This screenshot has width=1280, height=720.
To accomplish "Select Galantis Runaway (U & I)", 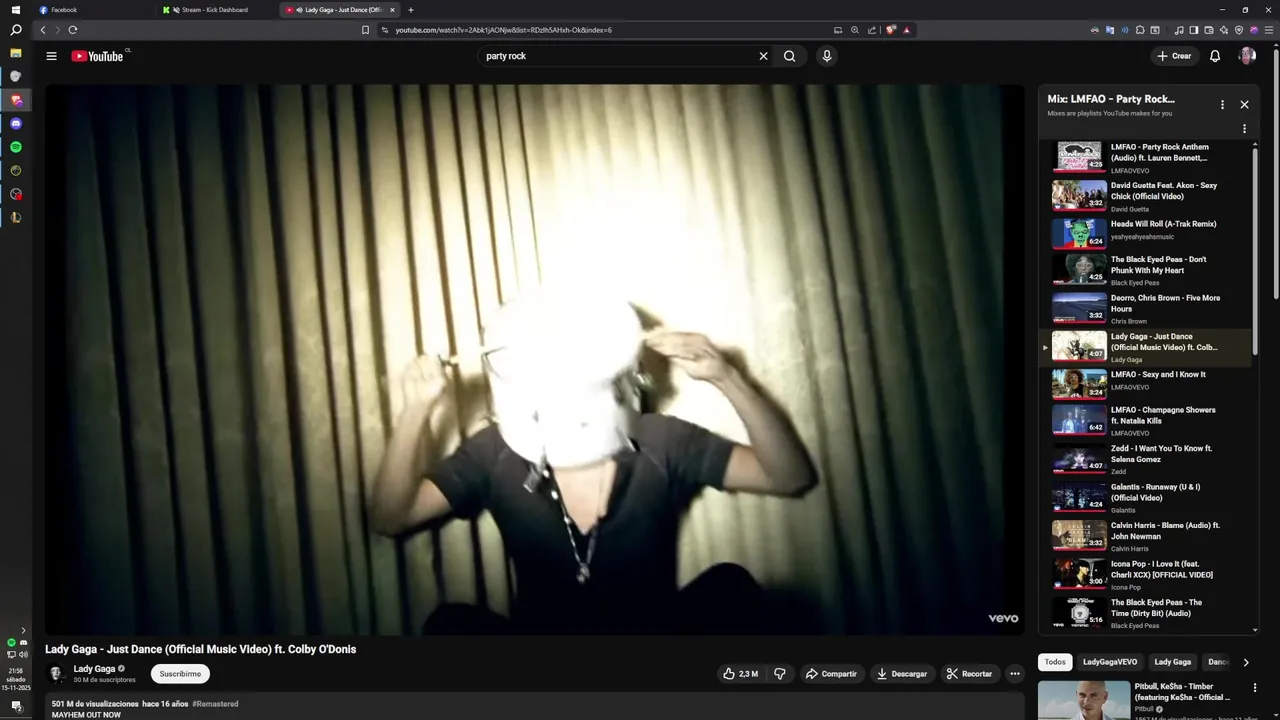I will point(1145,497).
